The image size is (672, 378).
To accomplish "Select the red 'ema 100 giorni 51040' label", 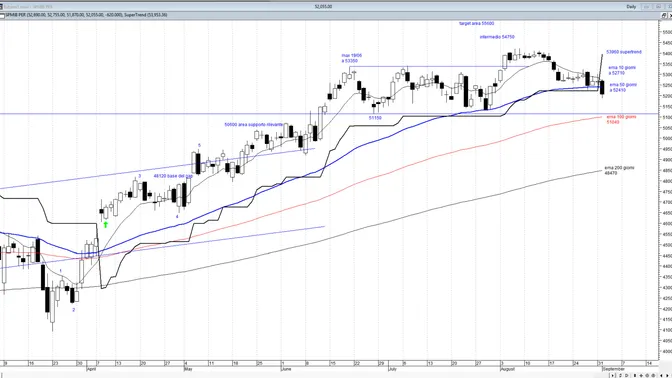I will coord(621,119).
